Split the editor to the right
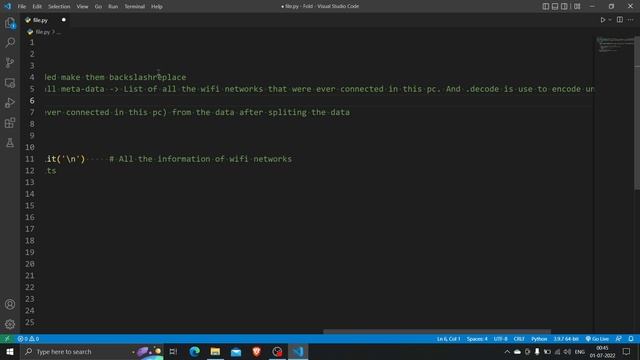Image resolution: width=640 pixels, height=360 pixels. (620, 20)
